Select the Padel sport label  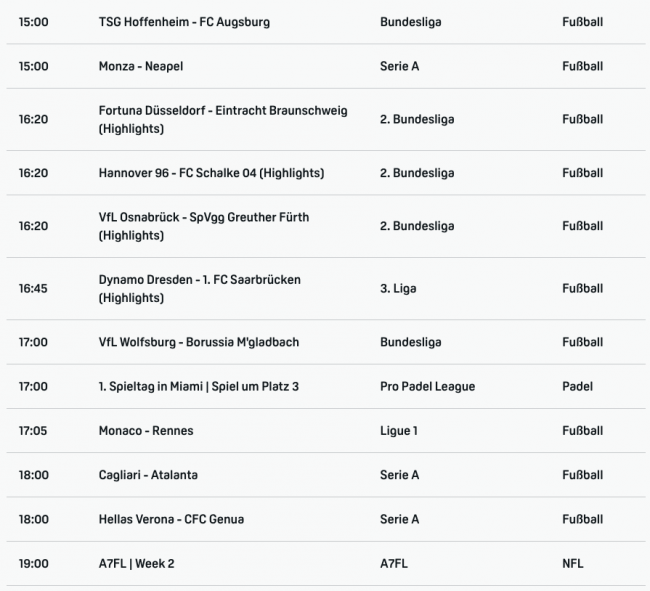577,386
